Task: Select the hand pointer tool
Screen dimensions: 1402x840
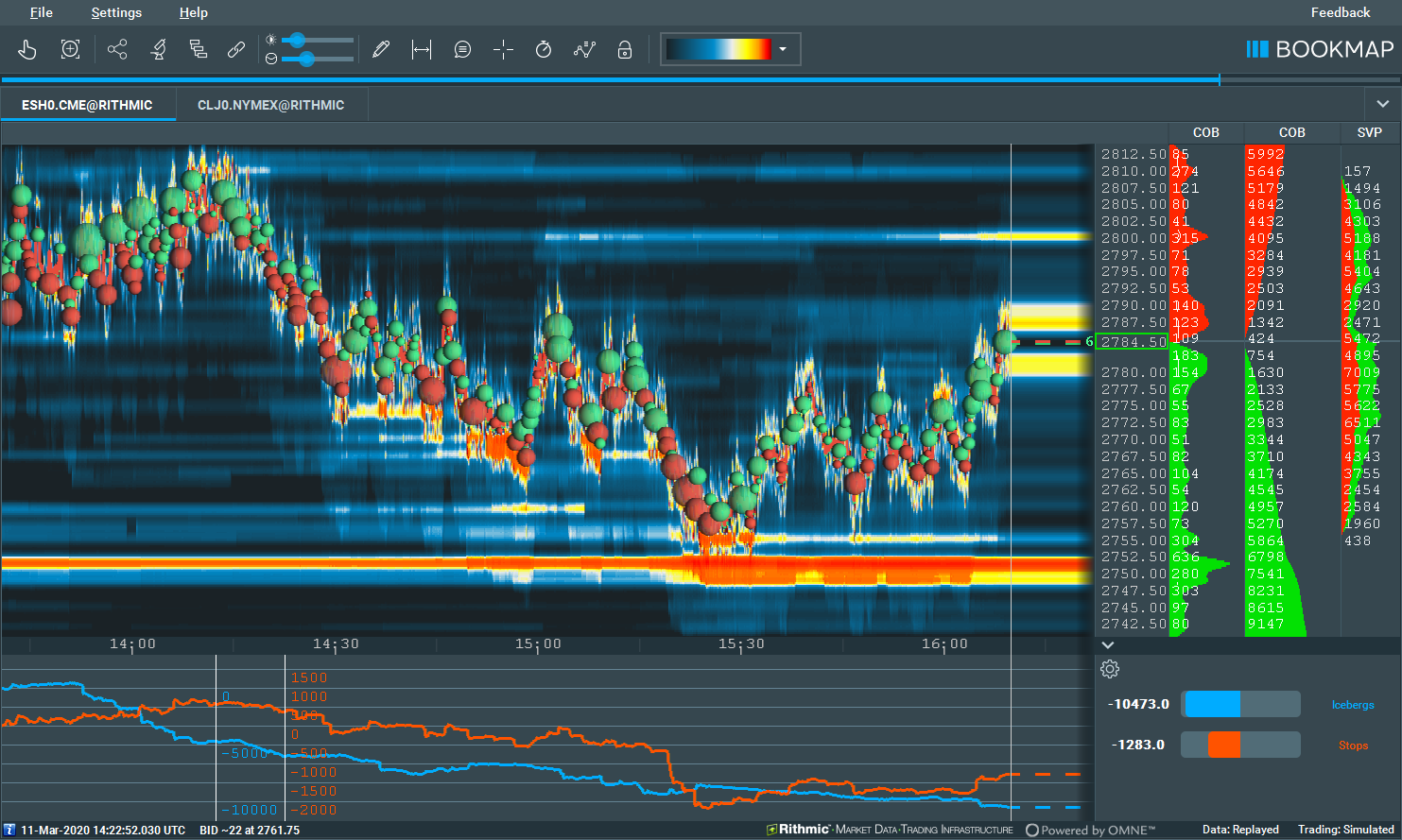Action: [27, 50]
